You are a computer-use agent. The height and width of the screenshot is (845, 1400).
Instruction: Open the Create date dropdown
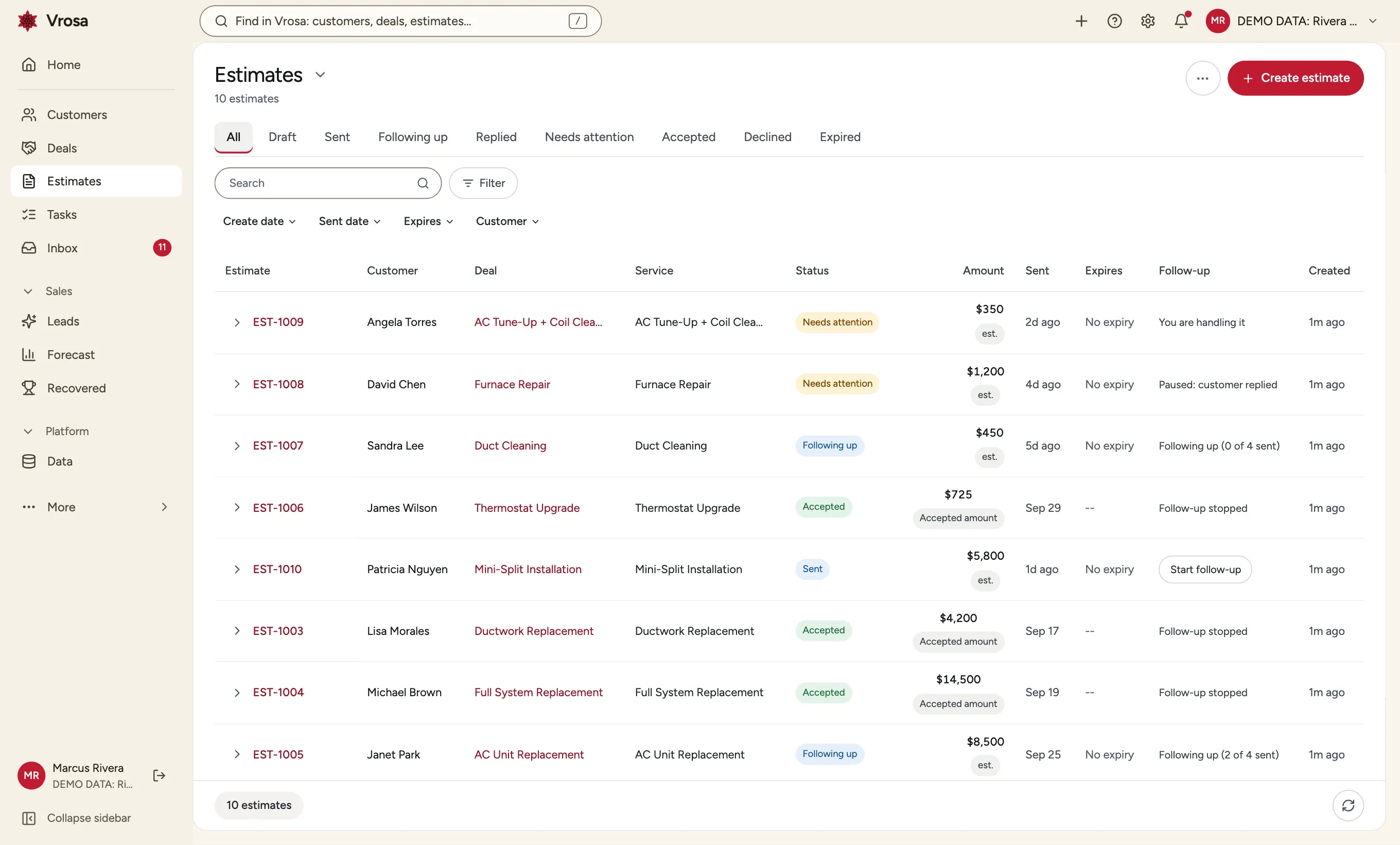[x=259, y=221]
